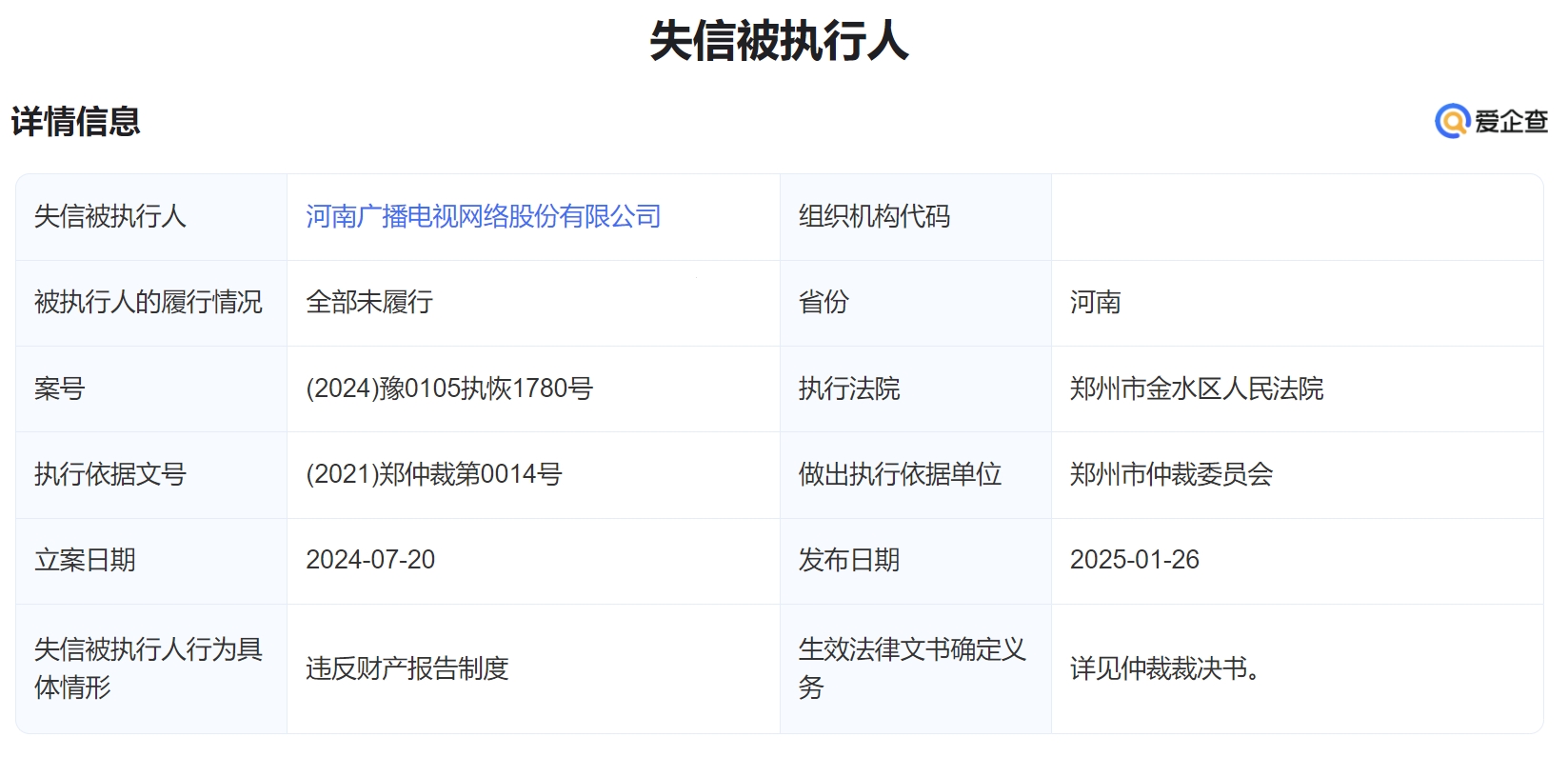The width and height of the screenshot is (1568, 757).
Task: Click the 执行依据文号 label cell
Action: (x=151, y=474)
